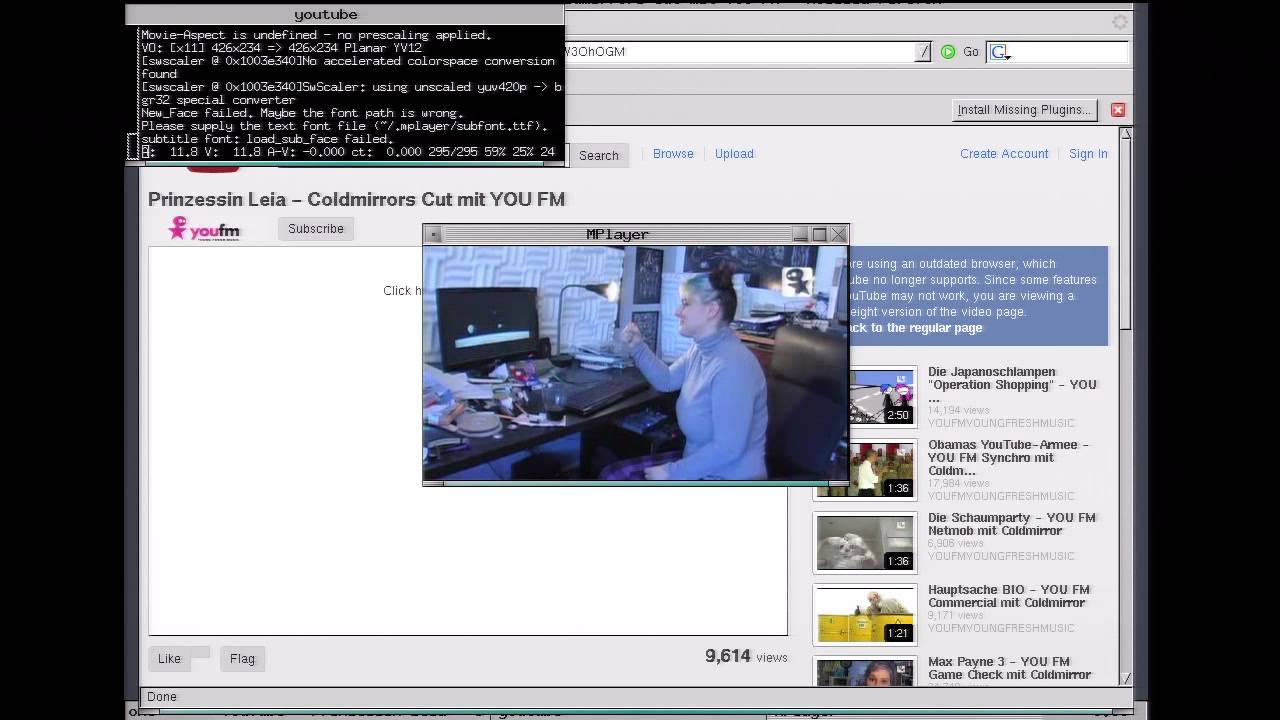Dismiss the missing plugins notification bar
Viewport: 1280px width, 720px height.
click(1118, 110)
